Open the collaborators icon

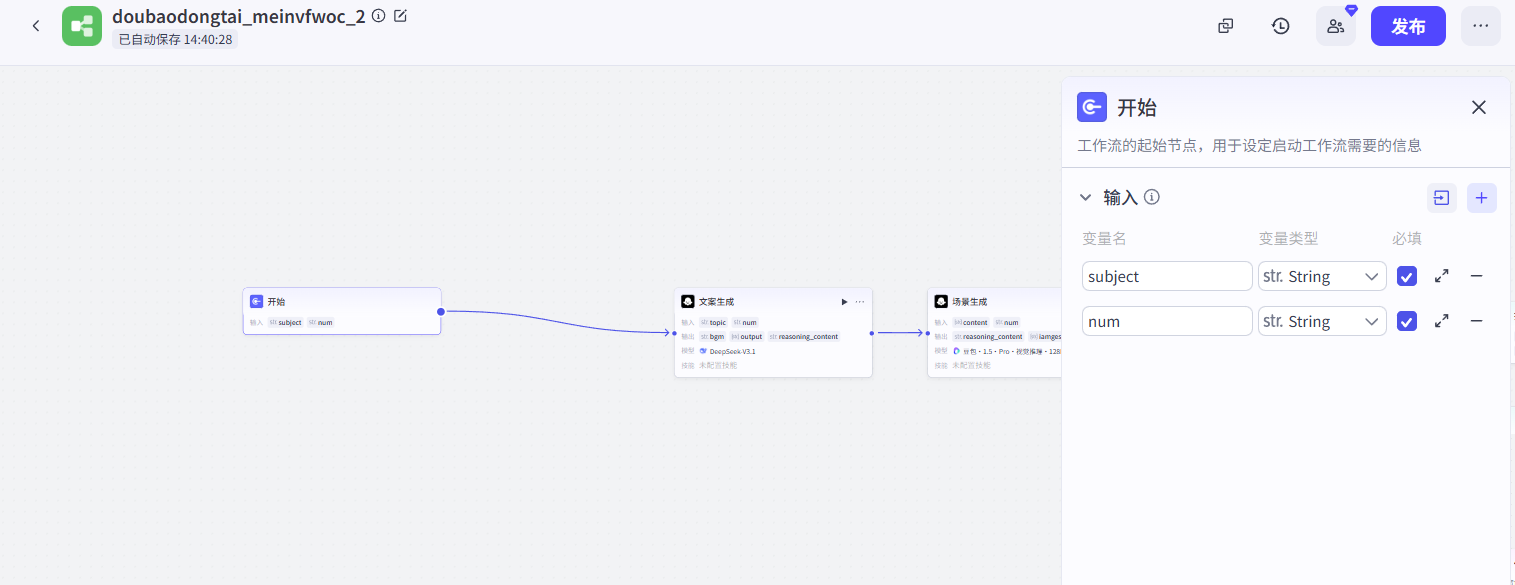click(1335, 26)
